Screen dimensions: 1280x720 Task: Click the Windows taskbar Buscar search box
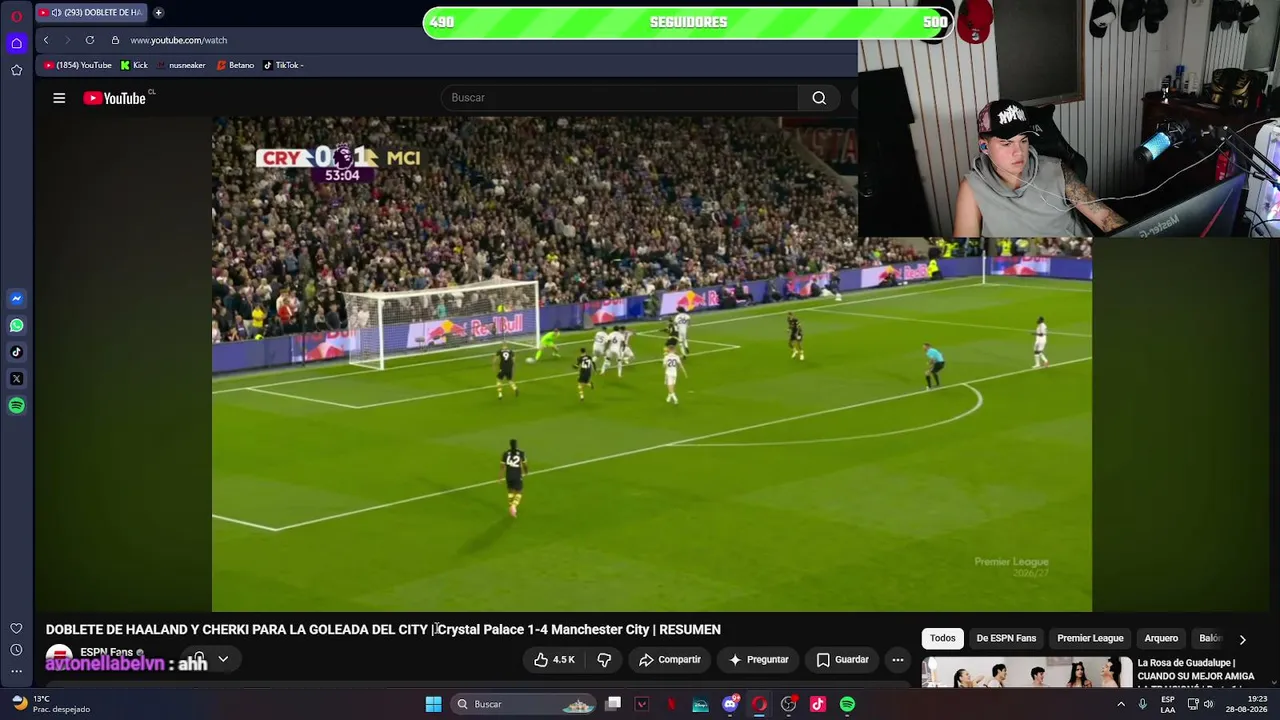click(525, 704)
